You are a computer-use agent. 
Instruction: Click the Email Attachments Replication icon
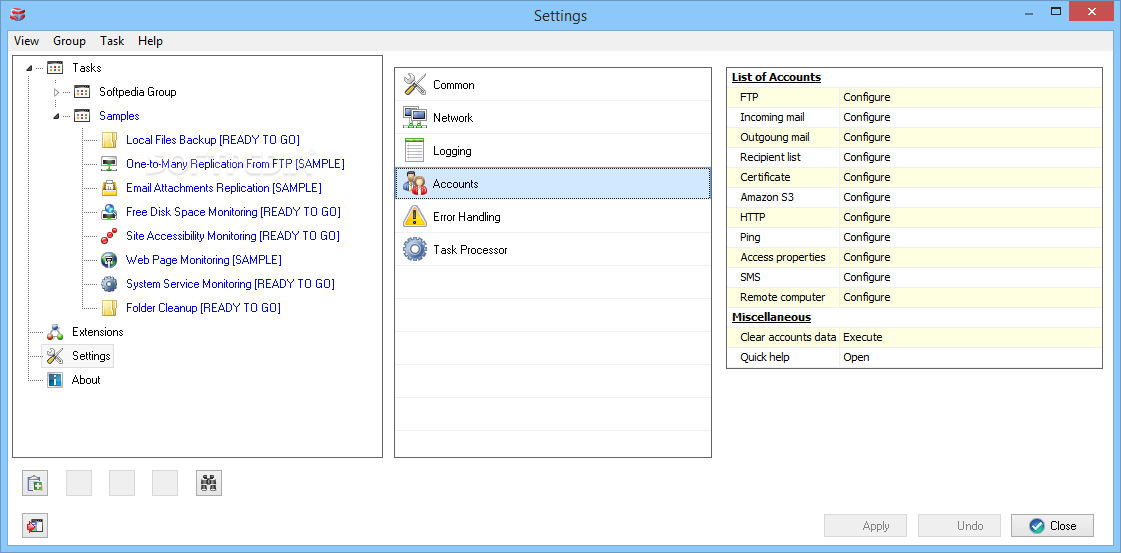pos(109,188)
